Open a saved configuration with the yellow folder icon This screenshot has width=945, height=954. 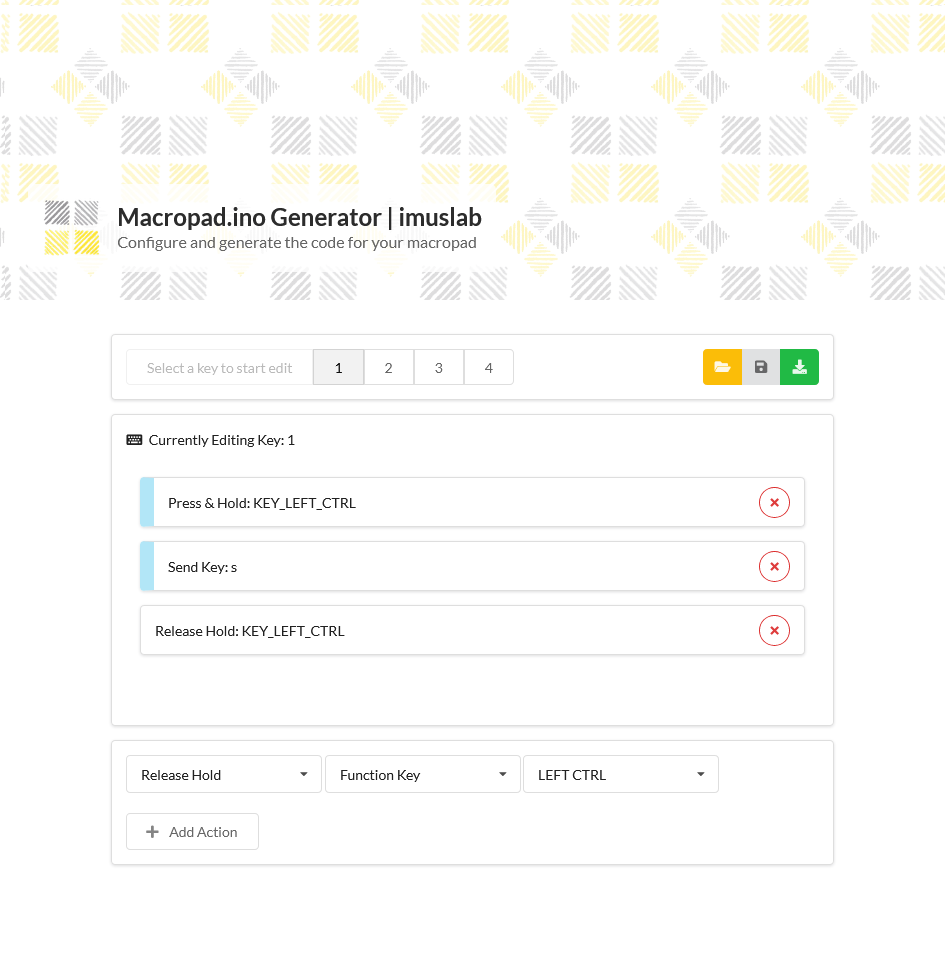[x=722, y=367]
